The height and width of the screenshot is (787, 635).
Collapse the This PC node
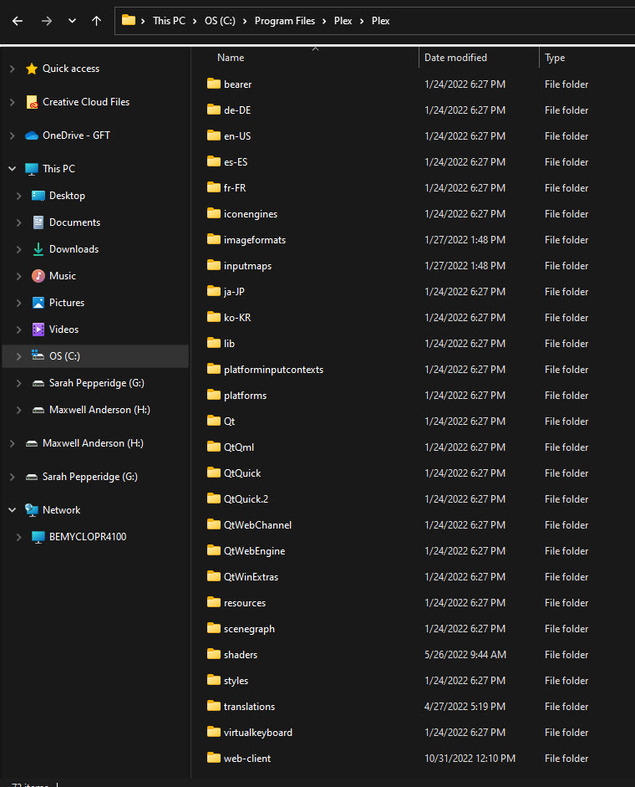coord(12,169)
